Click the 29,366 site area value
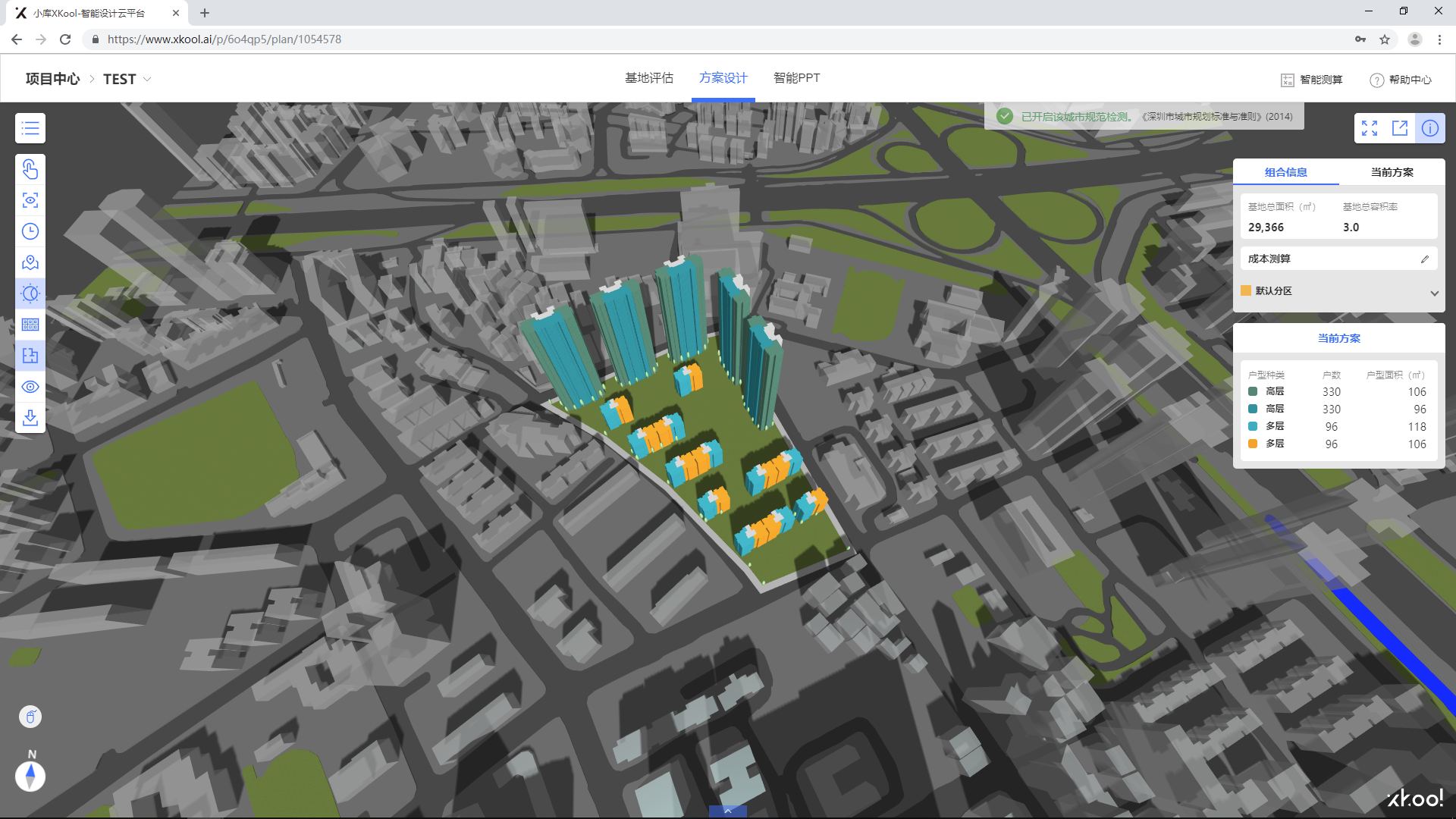The height and width of the screenshot is (819, 1456). point(1266,227)
